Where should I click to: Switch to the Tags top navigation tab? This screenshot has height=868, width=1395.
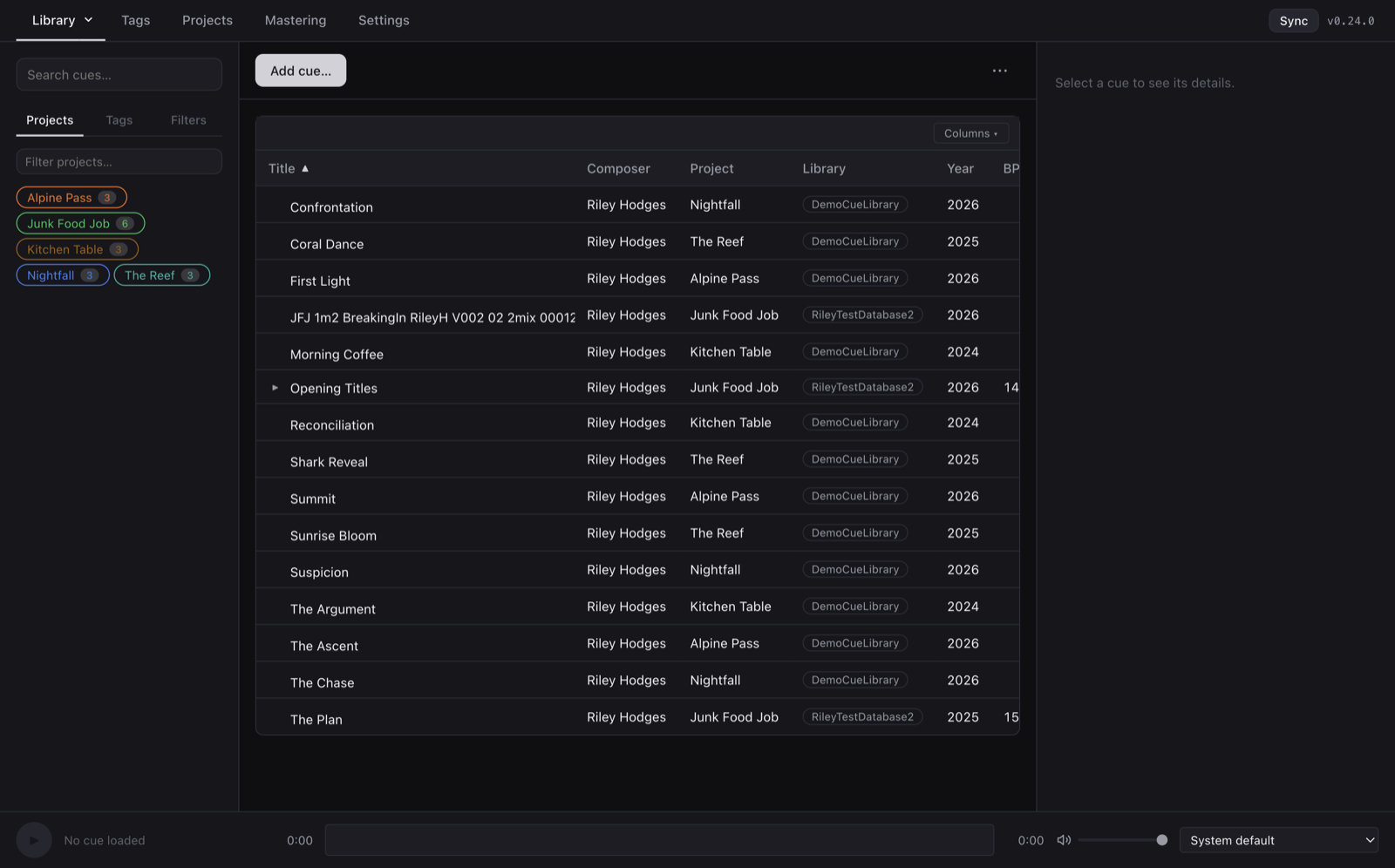[x=136, y=20]
